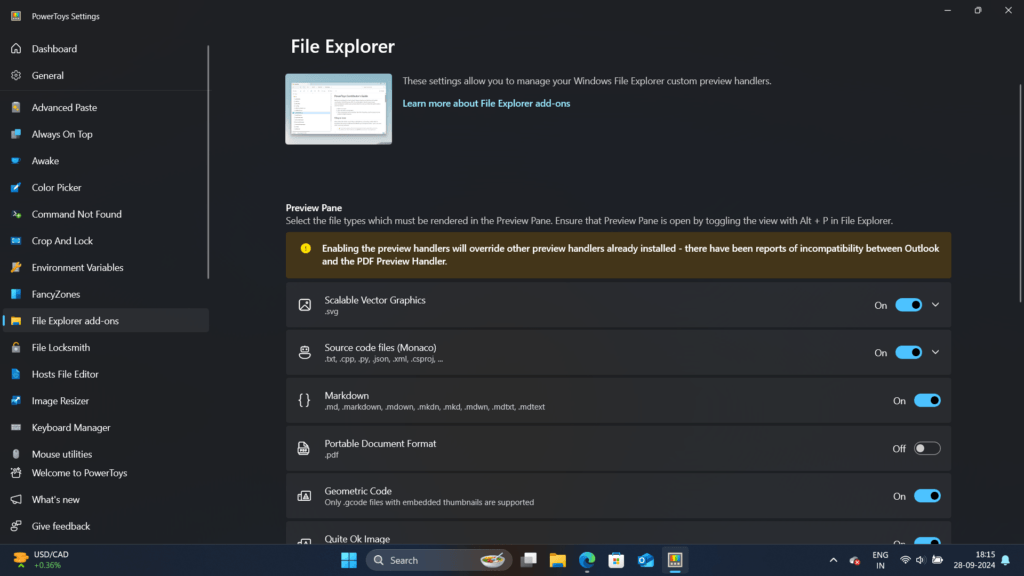This screenshot has width=1024, height=576.
Task: Click the Source code files Monaco row icon
Action: tap(304, 353)
